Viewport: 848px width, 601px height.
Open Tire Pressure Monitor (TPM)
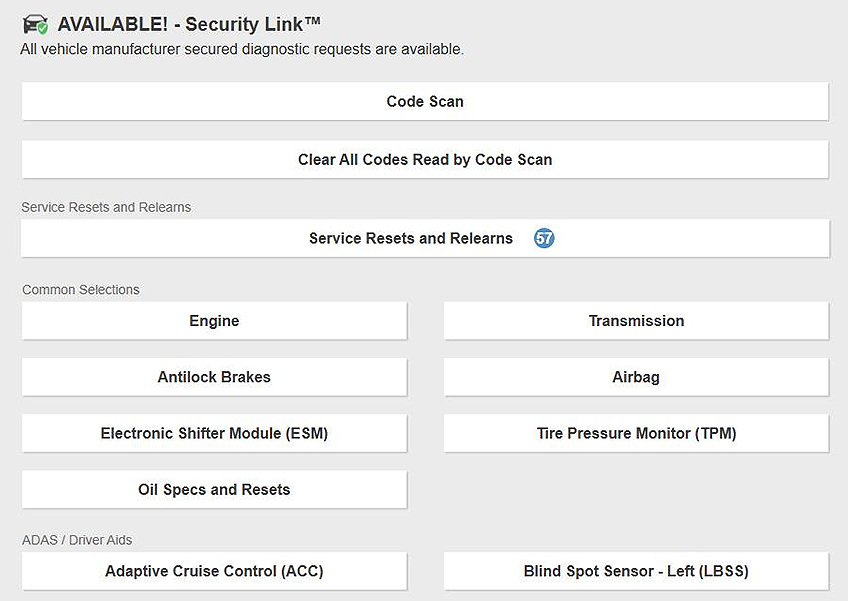pyautogui.click(x=636, y=433)
